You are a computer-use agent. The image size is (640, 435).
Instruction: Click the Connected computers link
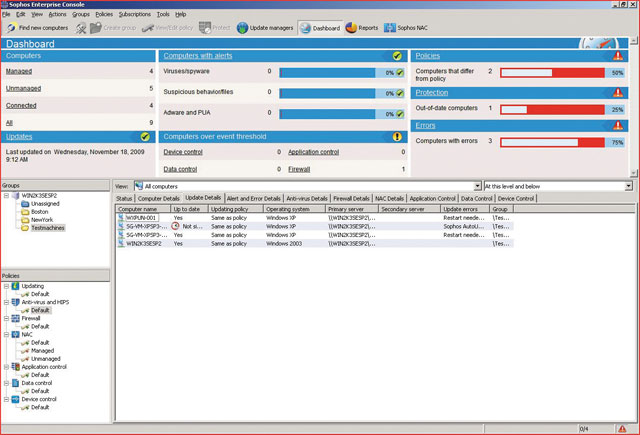tap(21, 105)
